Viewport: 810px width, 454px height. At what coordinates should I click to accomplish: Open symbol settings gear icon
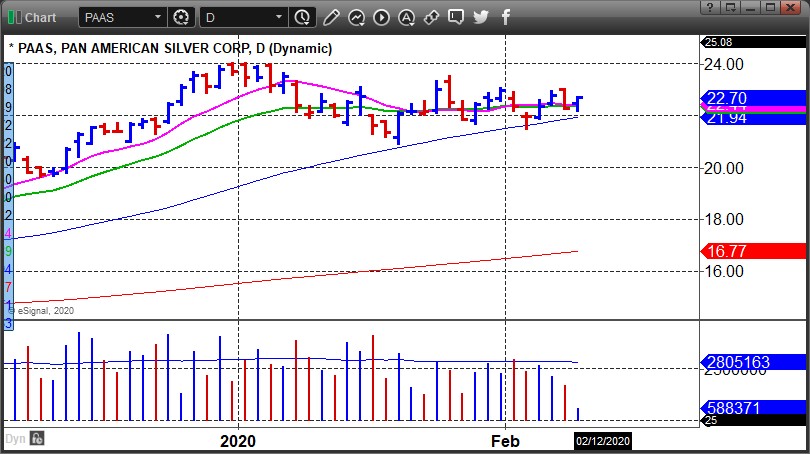(181, 17)
